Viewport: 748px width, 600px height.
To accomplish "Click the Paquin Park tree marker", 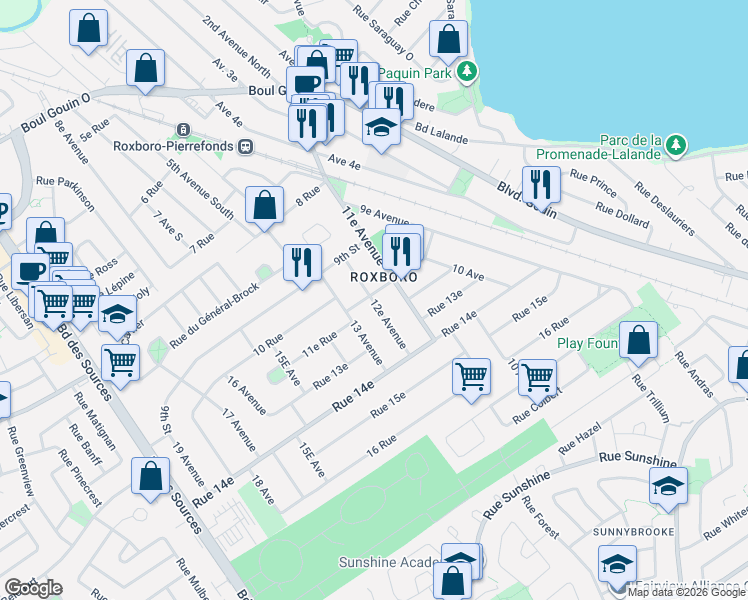I will click(467, 72).
